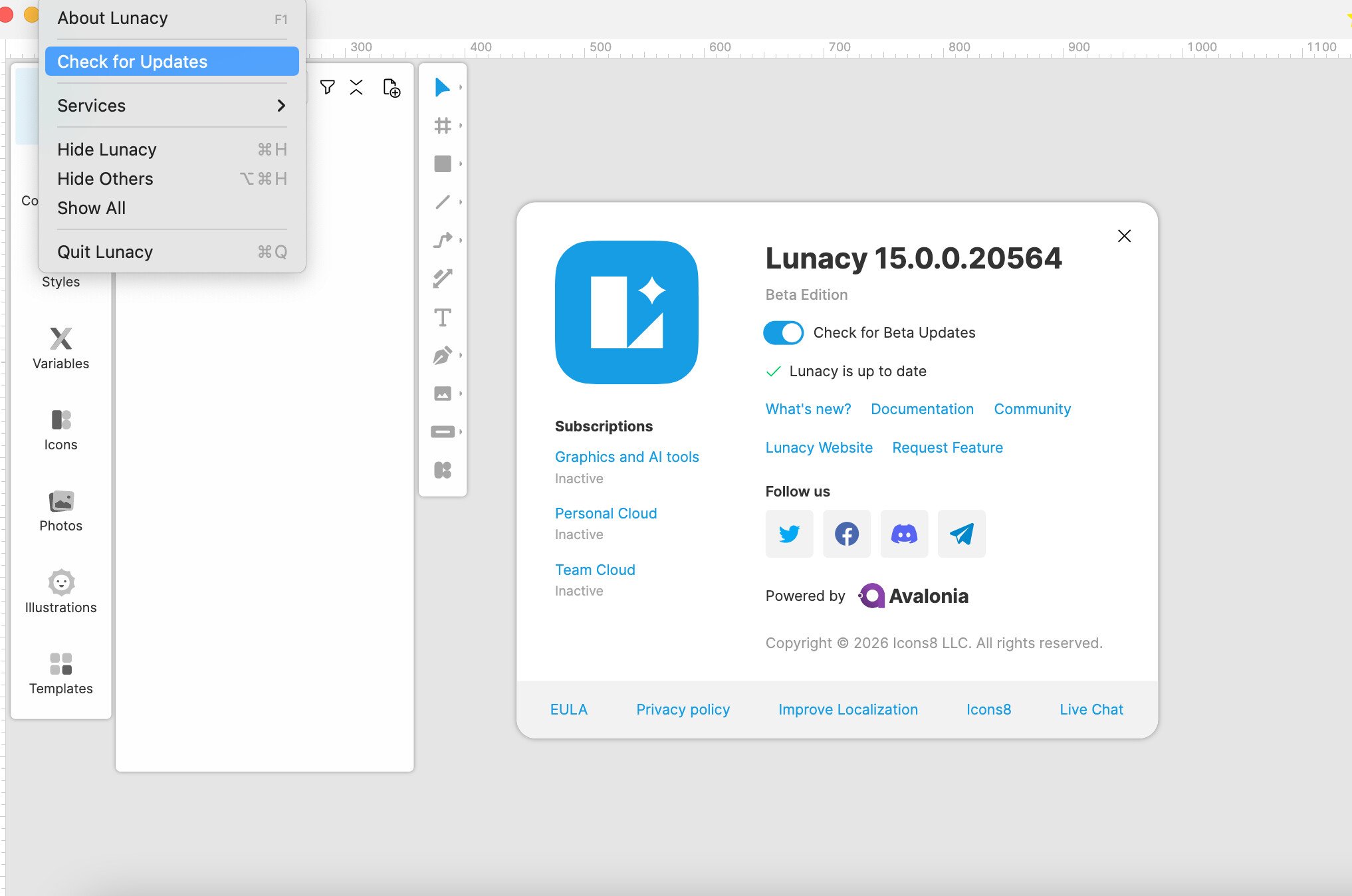Viewport: 1352px width, 896px height.
Task: Open Improve Localization link
Action: (847, 710)
